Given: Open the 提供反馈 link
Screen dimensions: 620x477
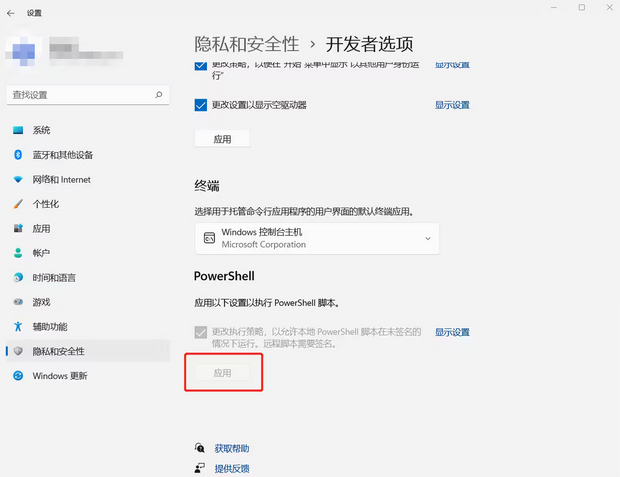Looking at the screenshot, I should tap(232, 469).
